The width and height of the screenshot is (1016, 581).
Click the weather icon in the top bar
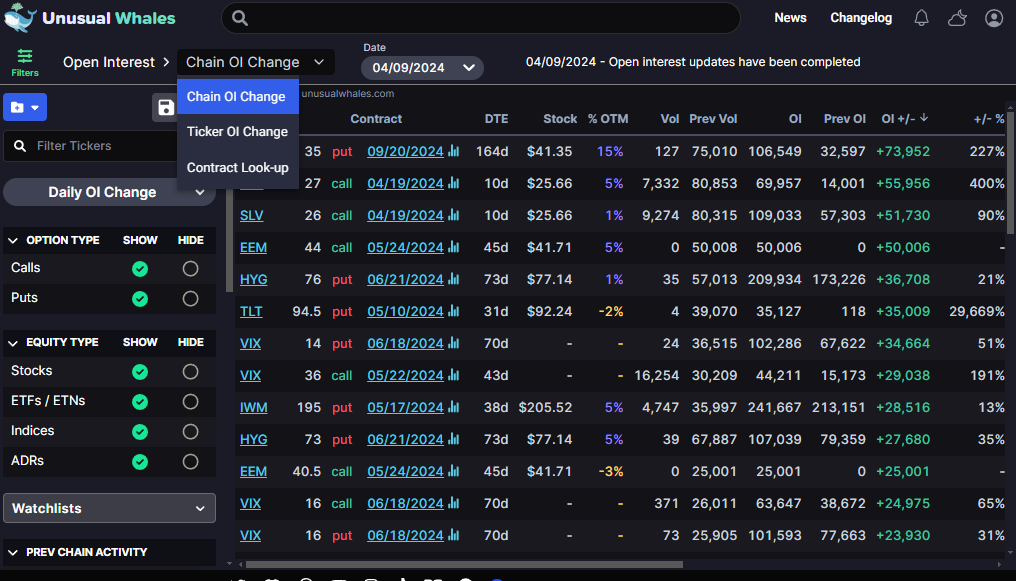[956, 17]
